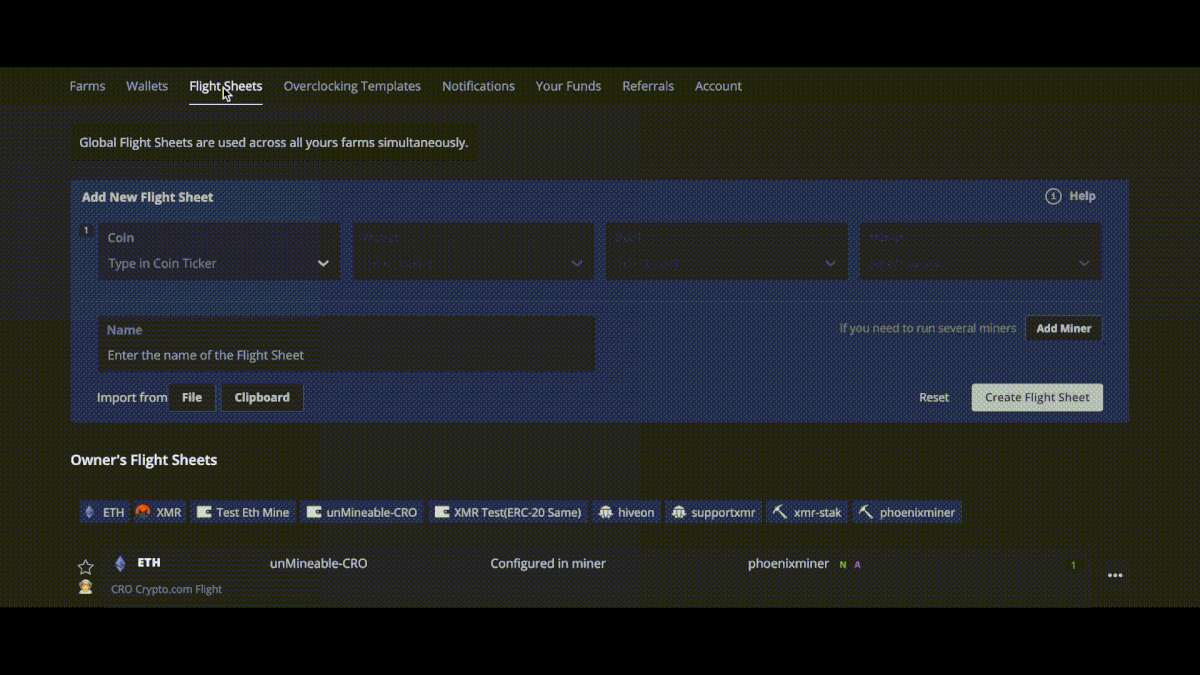1200x675 pixels.
Task: Open the ETH row three-dots menu
Action: click(1115, 575)
